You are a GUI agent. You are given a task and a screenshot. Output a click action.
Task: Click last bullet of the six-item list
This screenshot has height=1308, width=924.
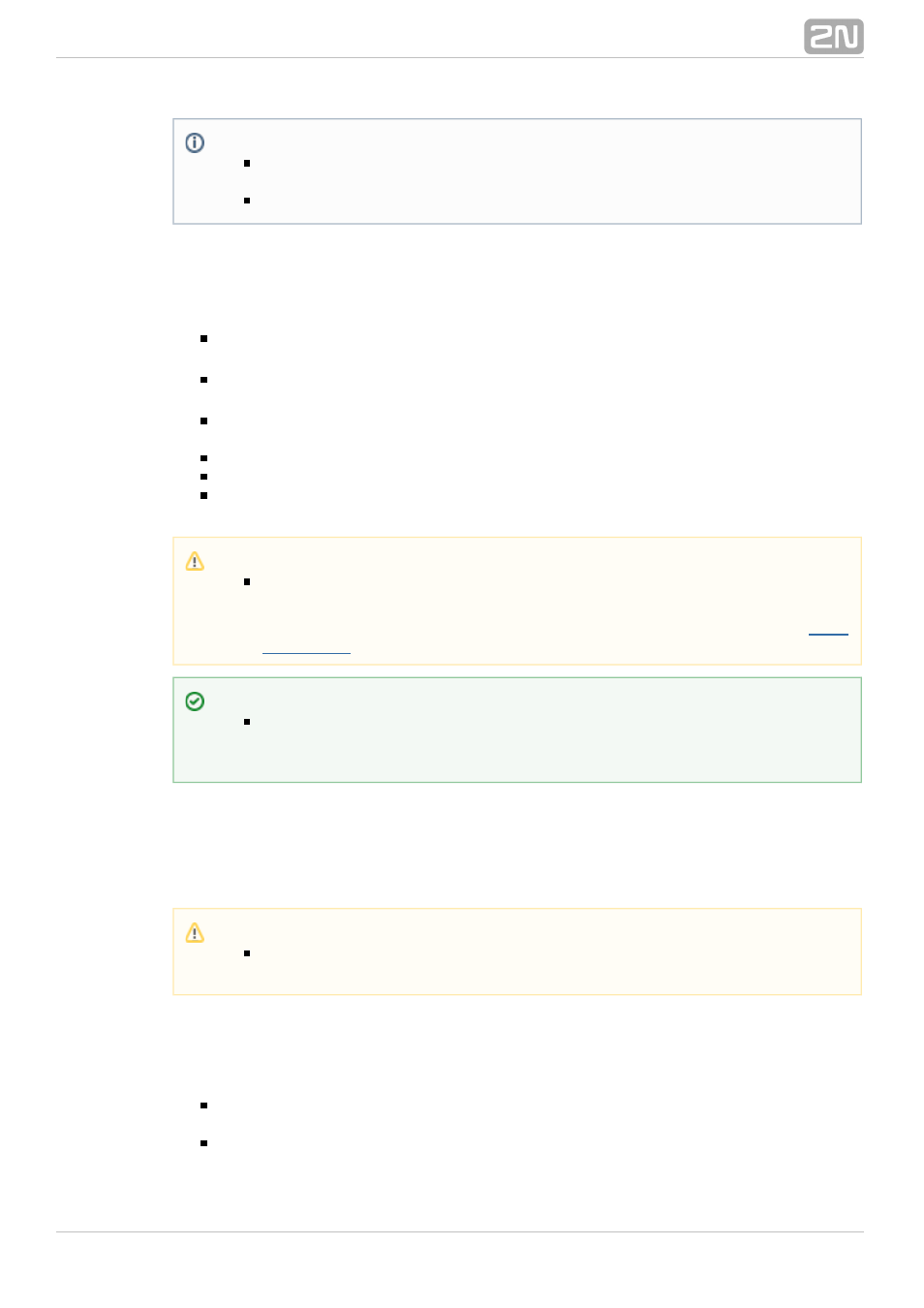click(203, 495)
